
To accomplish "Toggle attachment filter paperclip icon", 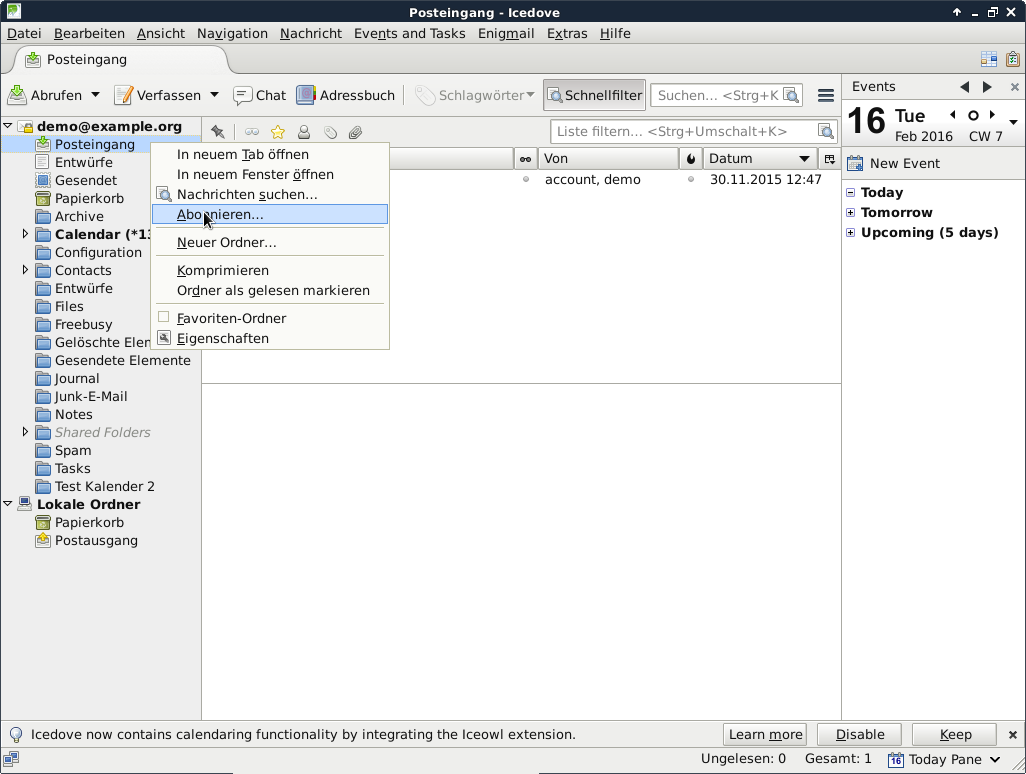I will 355,132.
